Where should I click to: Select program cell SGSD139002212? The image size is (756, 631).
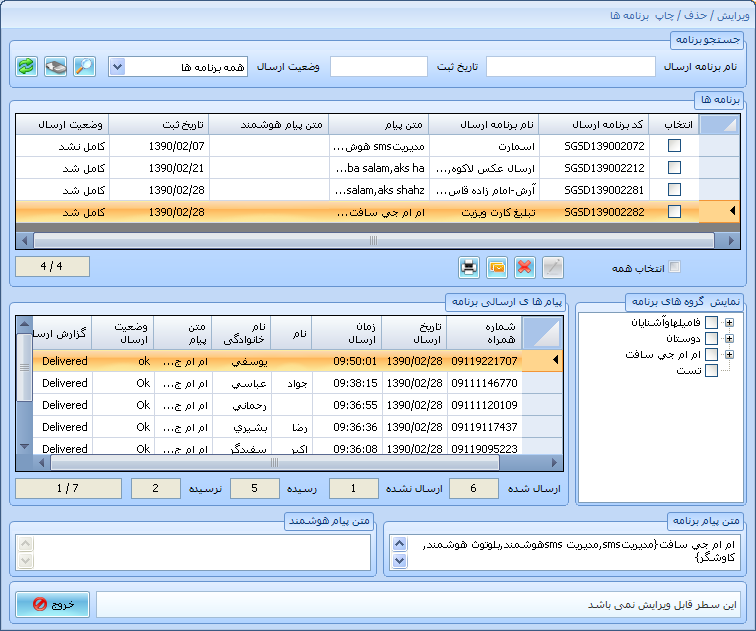click(594, 168)
